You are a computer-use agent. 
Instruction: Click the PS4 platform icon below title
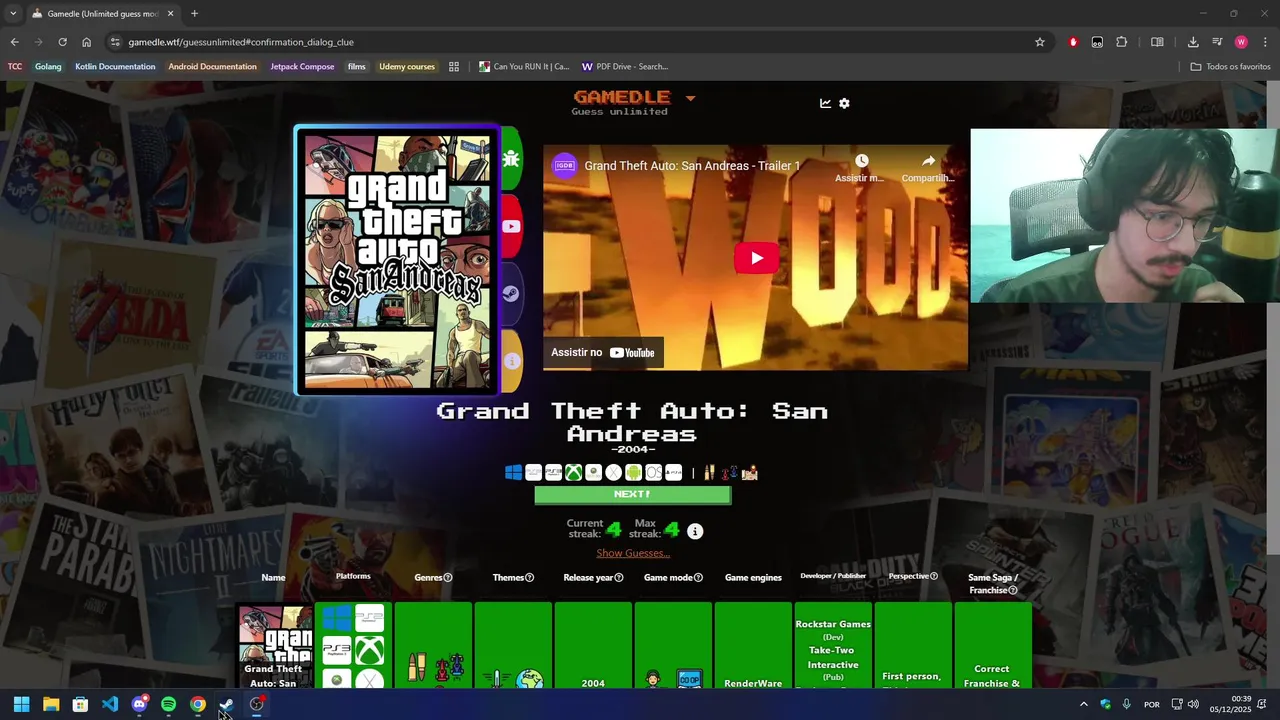[673, 473]
